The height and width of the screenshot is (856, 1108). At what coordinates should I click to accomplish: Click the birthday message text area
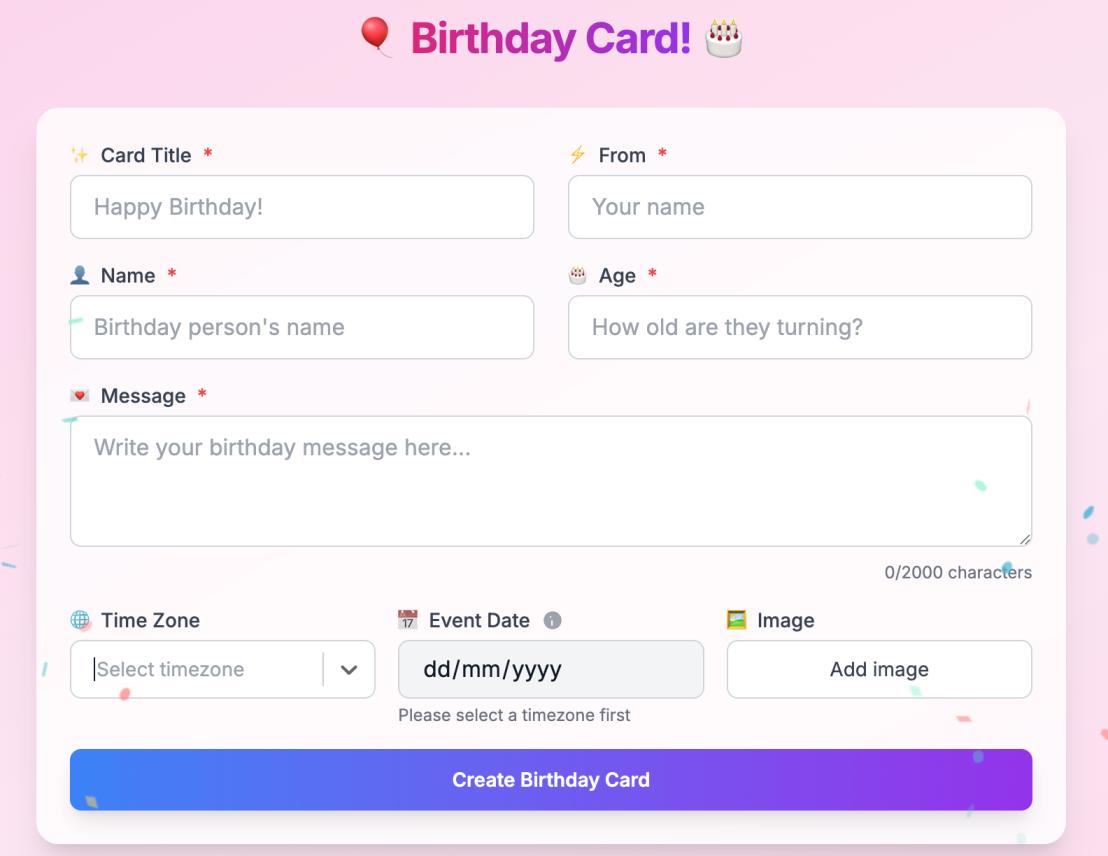click(551, 480)
